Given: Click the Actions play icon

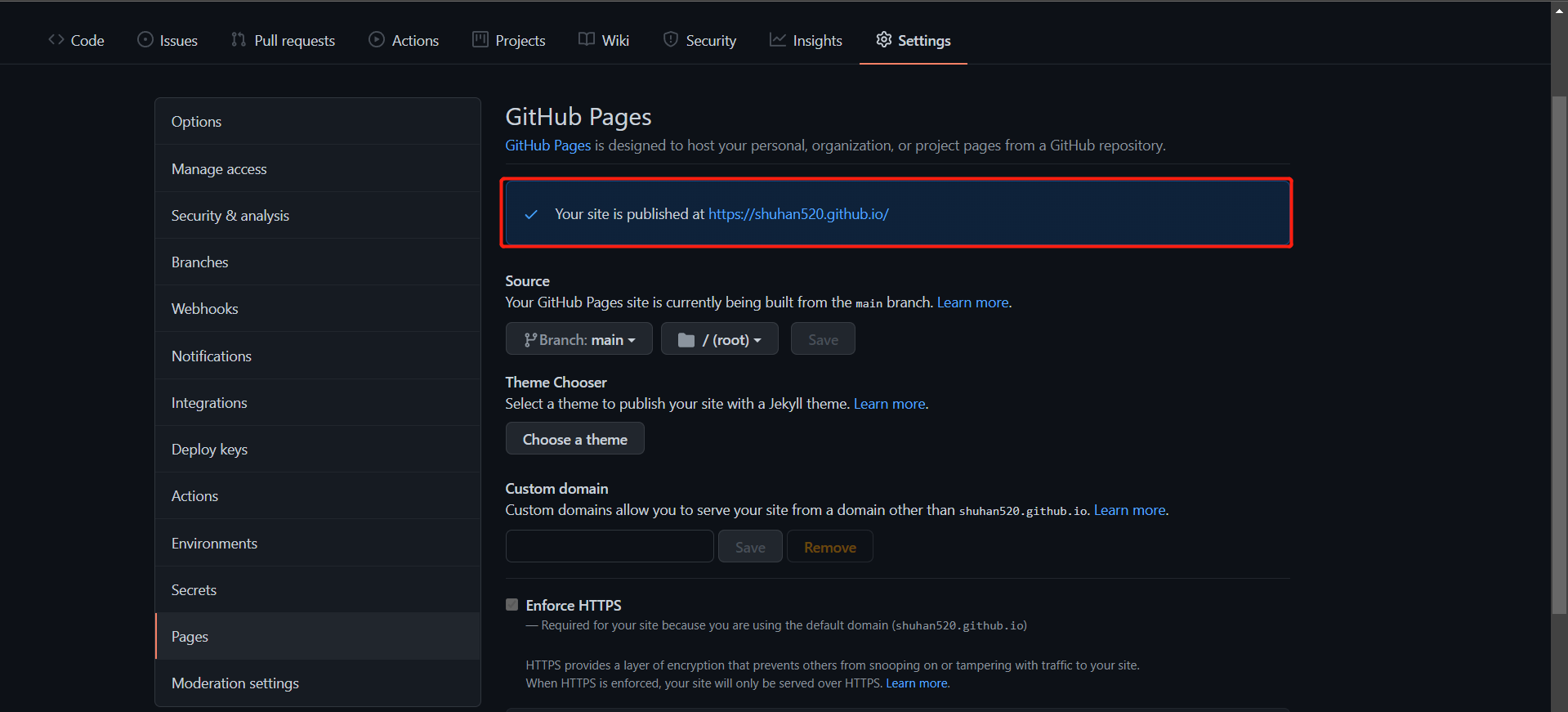Looking at the screenshot, I should [x=377, y=39].
